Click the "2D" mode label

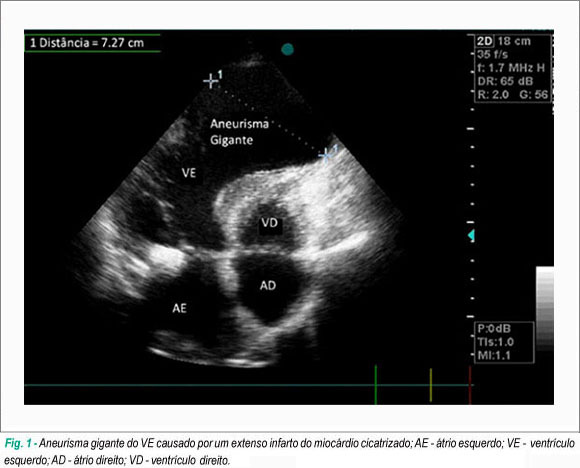point(485,41)
